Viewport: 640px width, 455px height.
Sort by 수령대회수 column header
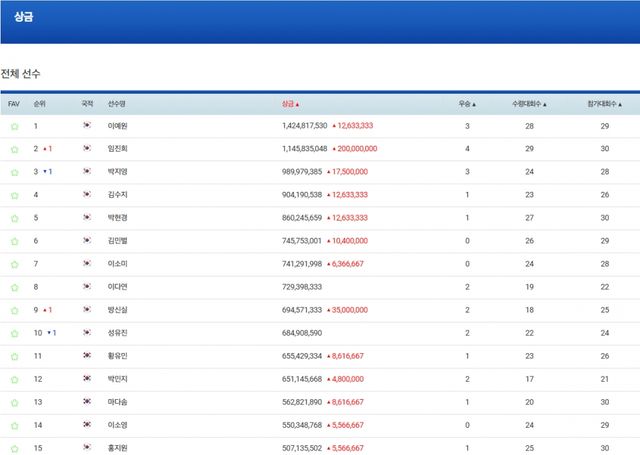click(x=529, y=104)
